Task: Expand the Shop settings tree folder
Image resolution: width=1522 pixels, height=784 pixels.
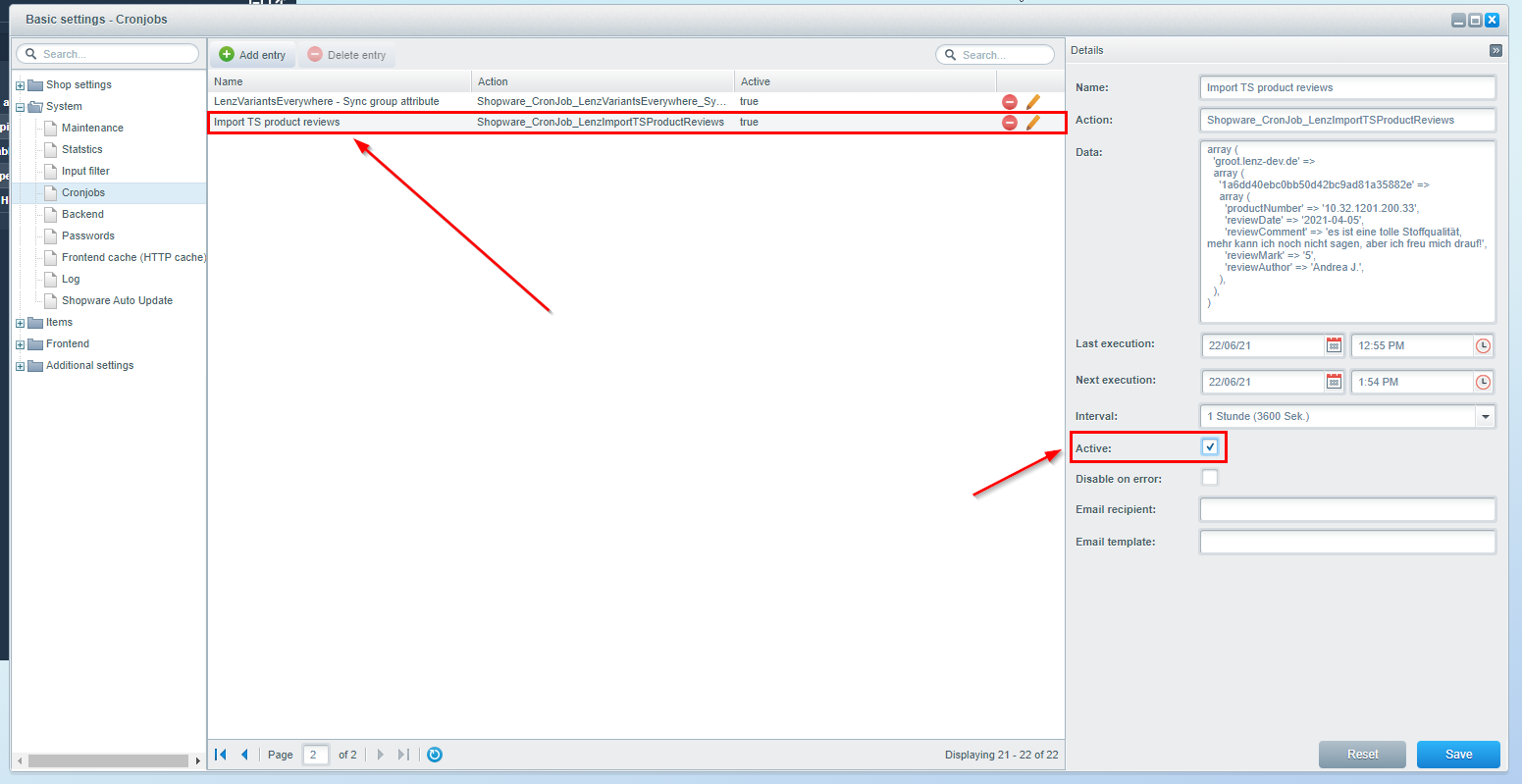Action: 21,84
